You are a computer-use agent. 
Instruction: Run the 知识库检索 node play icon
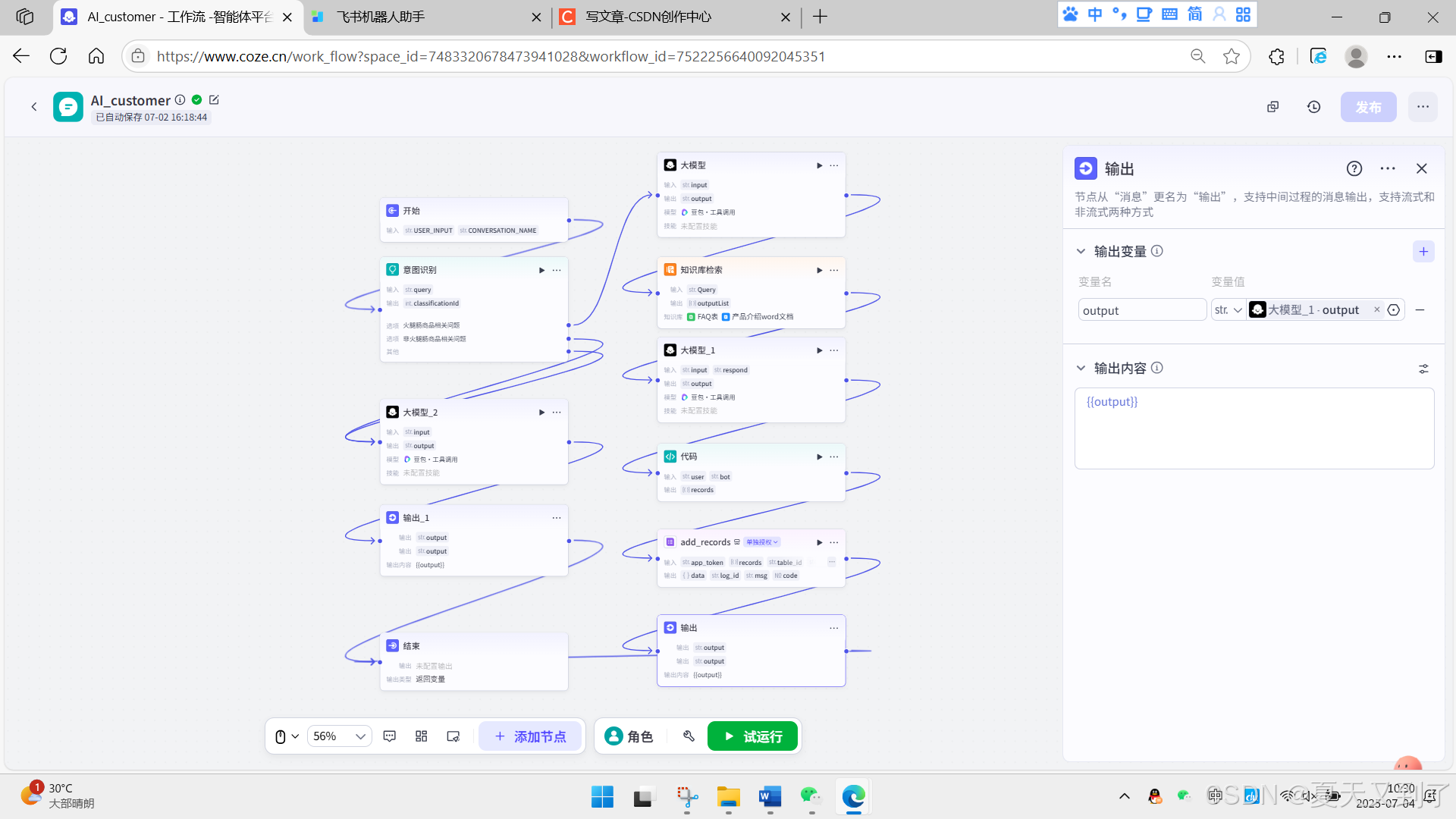coord(819,270)
